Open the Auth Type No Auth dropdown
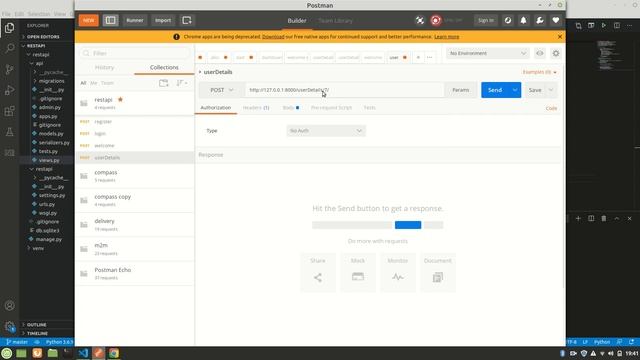 click(326, 131)
